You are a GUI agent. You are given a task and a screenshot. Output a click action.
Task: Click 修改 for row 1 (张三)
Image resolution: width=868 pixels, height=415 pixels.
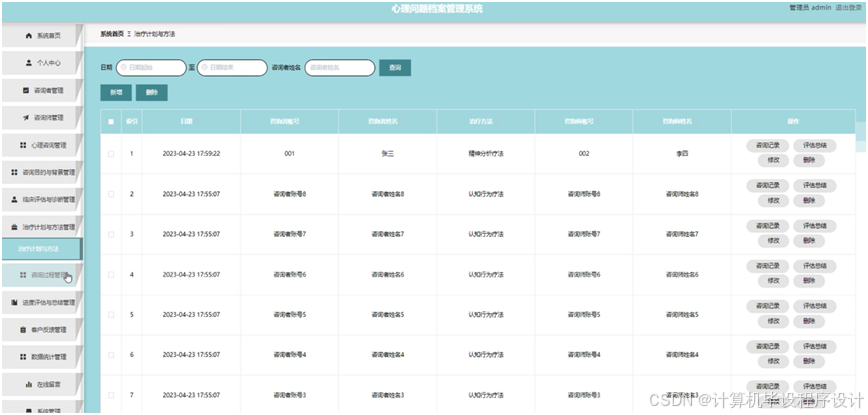773,161
